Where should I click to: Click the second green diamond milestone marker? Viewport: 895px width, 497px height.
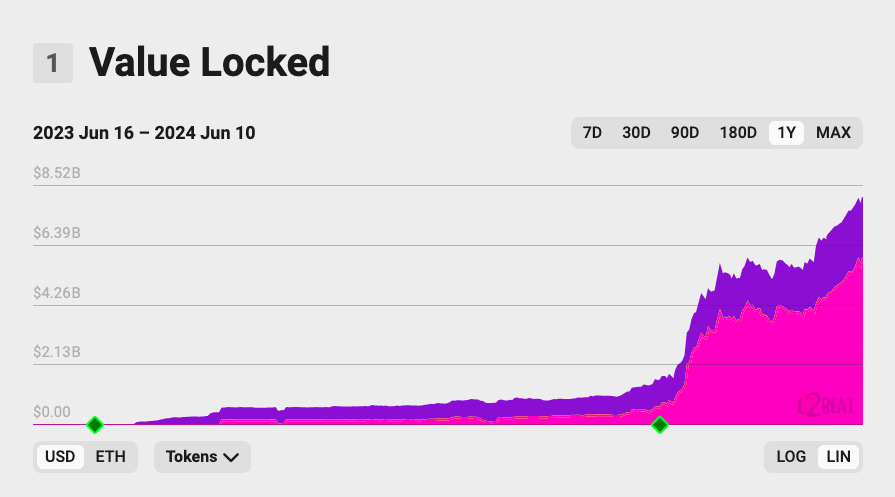tap(659, 425)
